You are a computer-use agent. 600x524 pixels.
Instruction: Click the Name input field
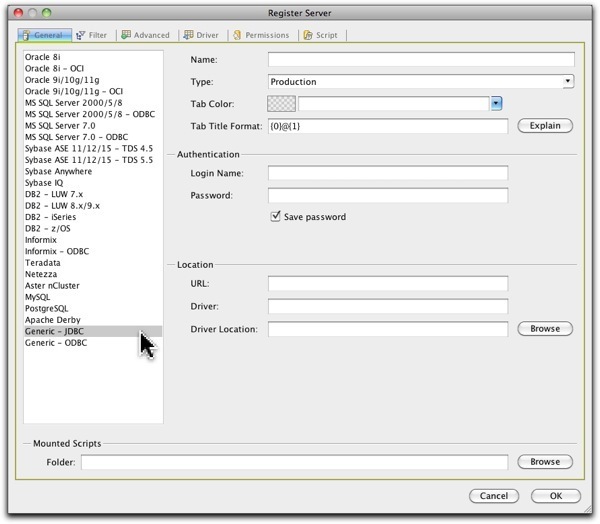pyautogui.click(x=421, y=60)
